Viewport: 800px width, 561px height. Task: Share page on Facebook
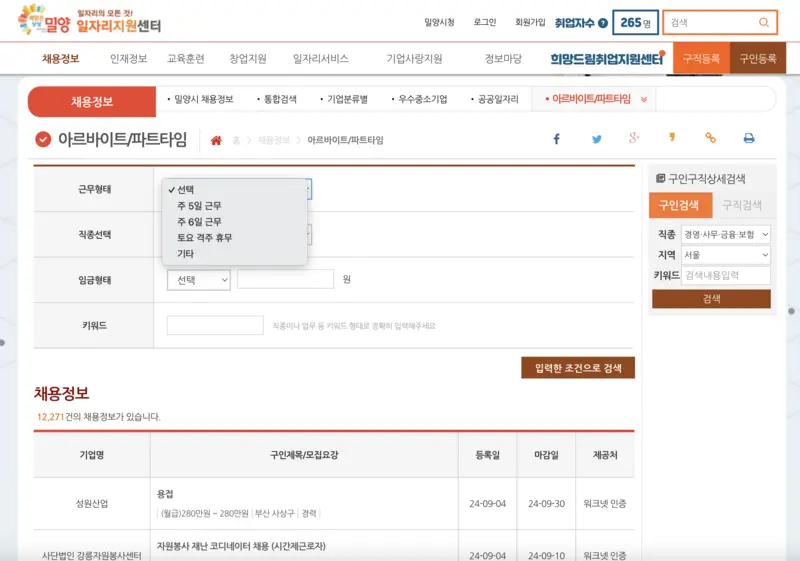[557, 139]
